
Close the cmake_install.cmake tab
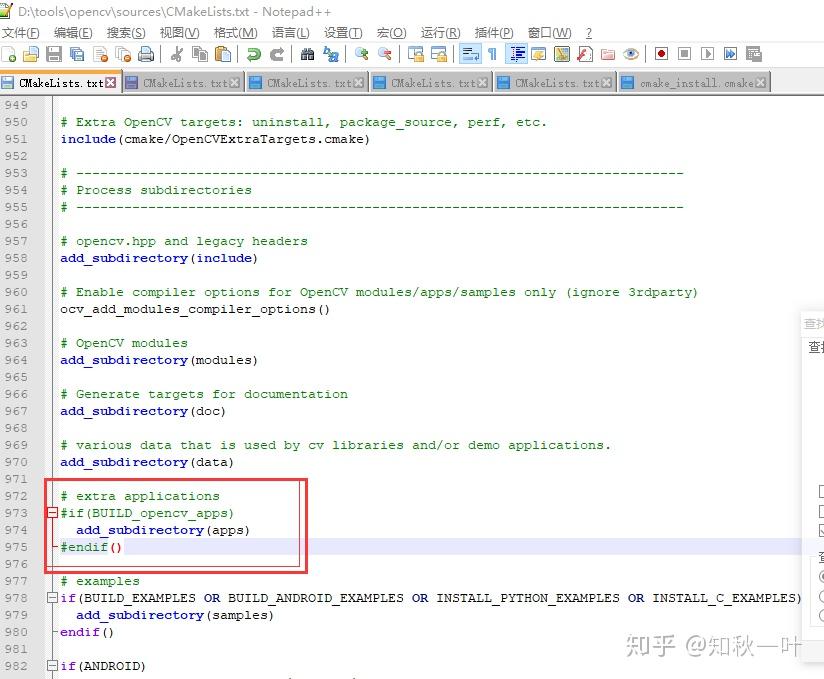[x=760, y=83]
